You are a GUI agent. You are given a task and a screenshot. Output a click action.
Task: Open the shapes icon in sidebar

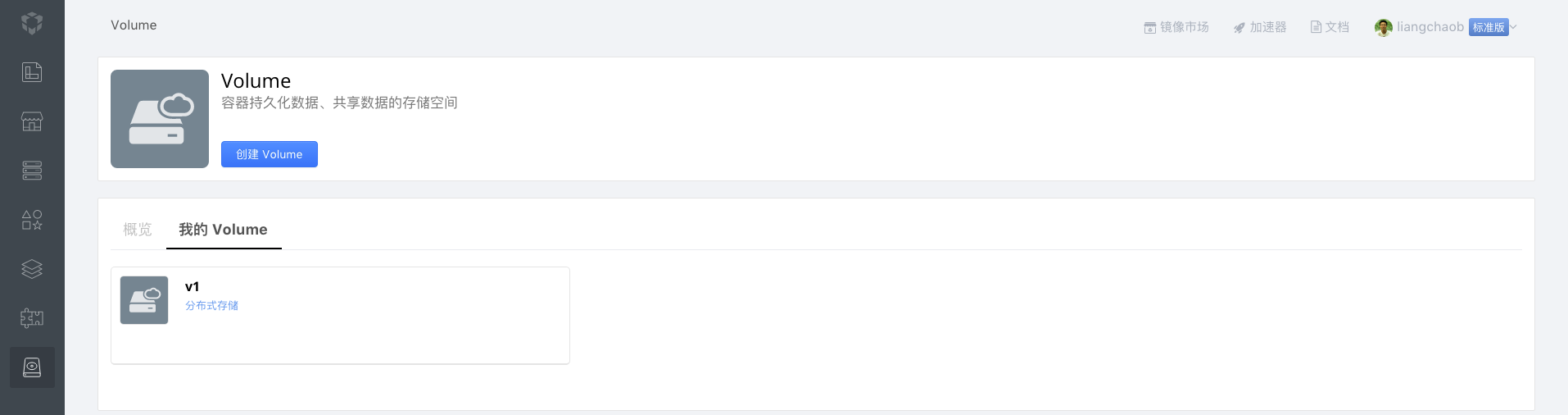tap(32, 220)
